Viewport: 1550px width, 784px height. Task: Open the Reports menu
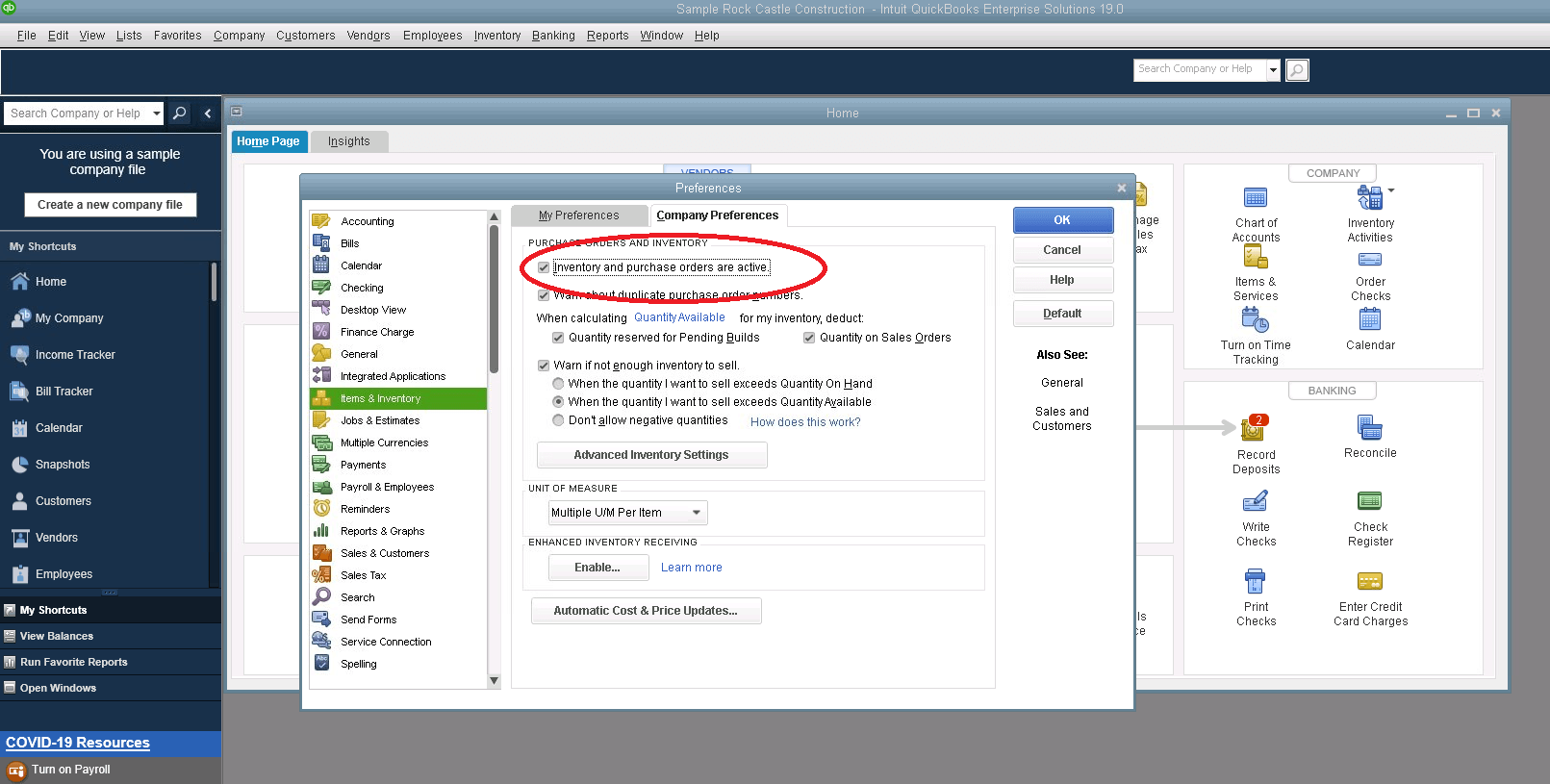tap(607, 36)
